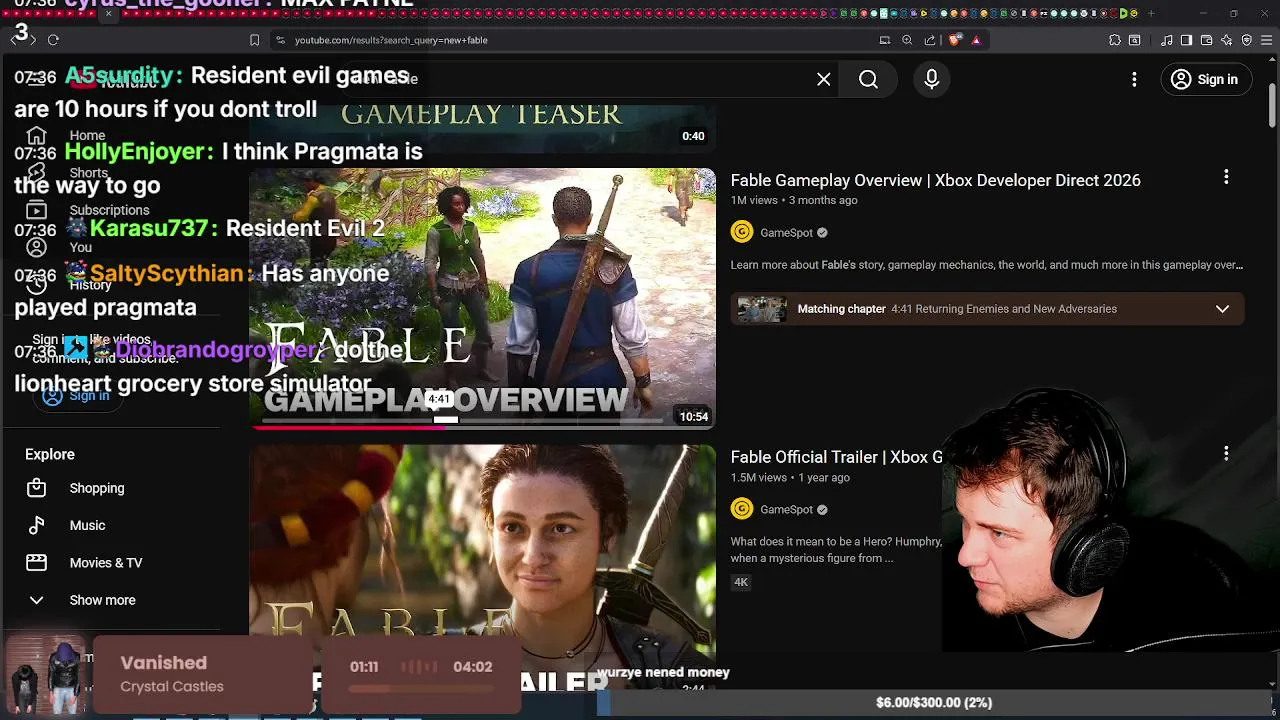Open more actions menu for Fable Gameplay Overview
The height and width of the screenshot is (720, 1280).
(1226, 177)
